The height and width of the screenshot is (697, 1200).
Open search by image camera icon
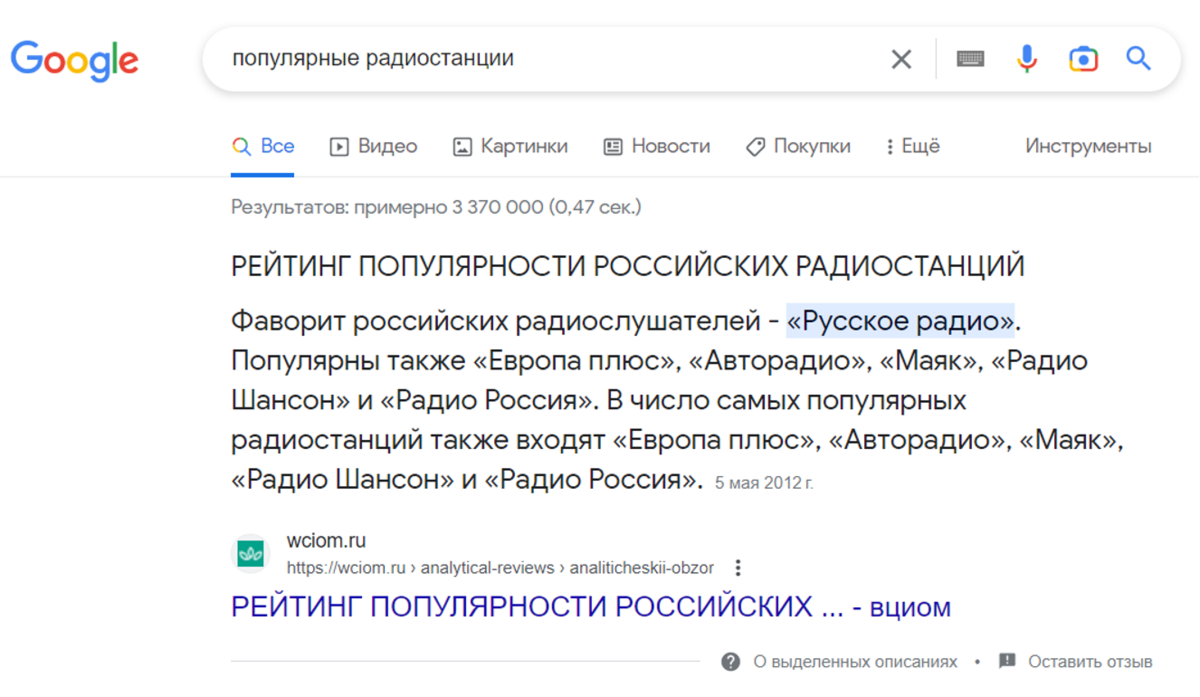pos(1083,59)
